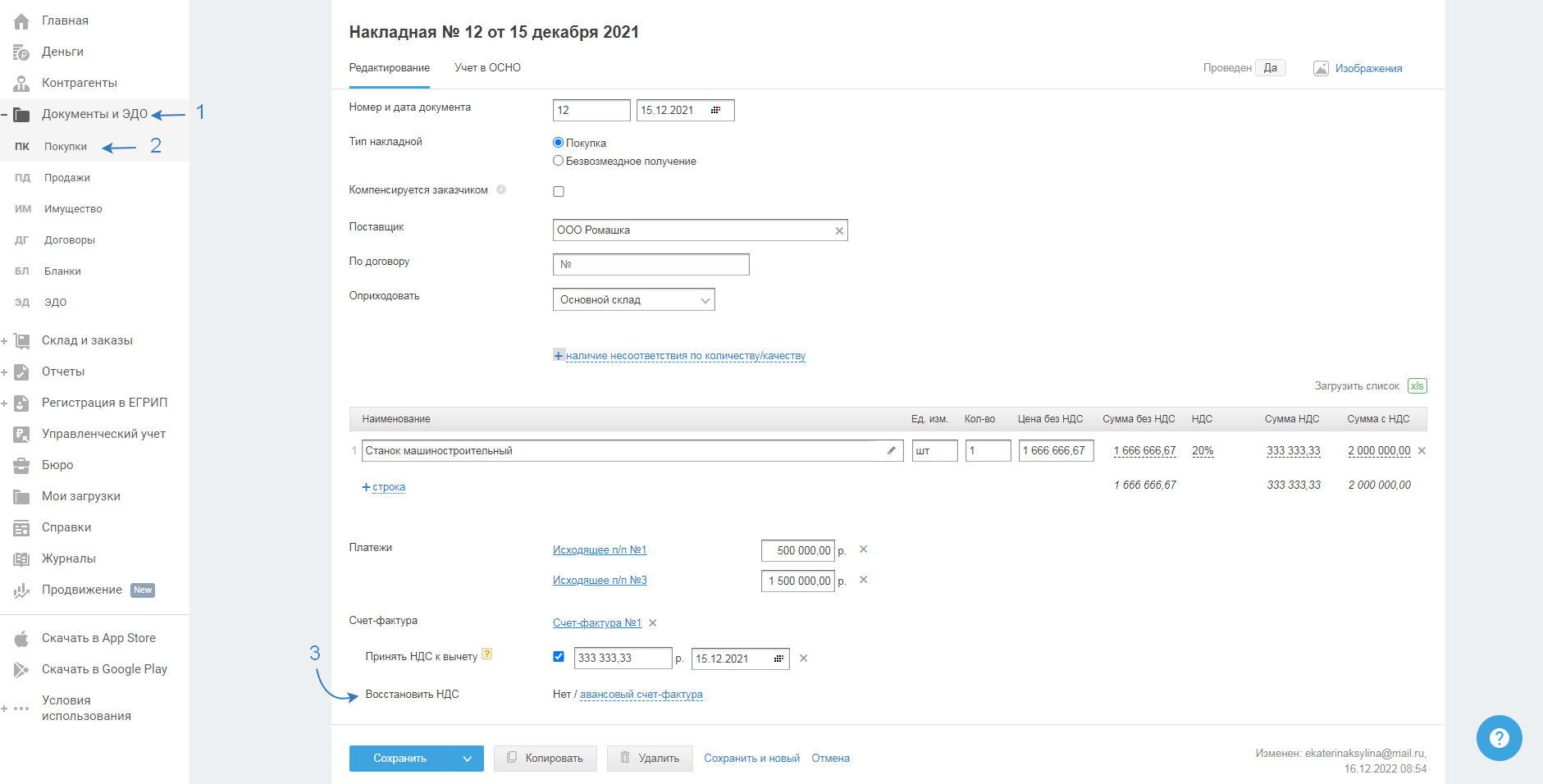Open the calendar picker for document date
Viewport: 1543px width, 784px height.
(x=715, y=110)
